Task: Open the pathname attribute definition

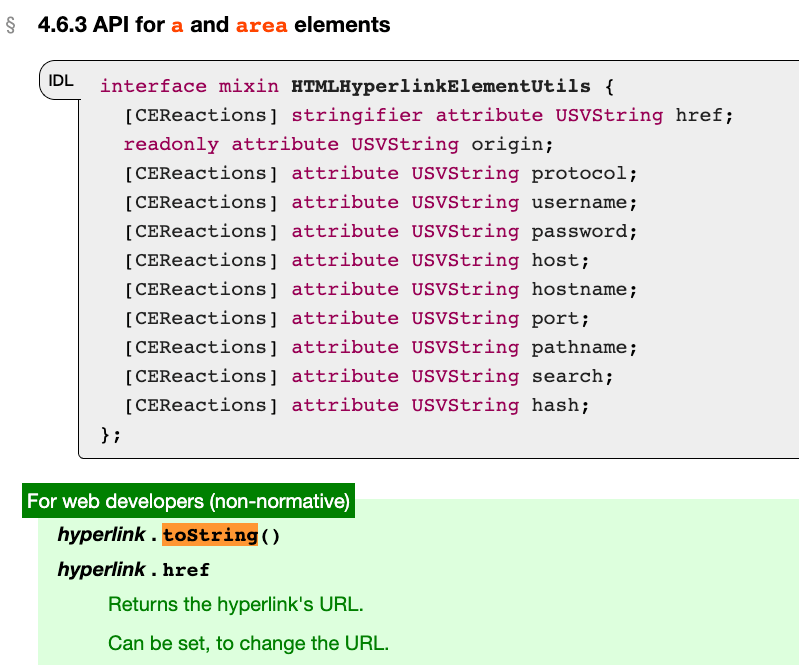Action: pos(579,348)
